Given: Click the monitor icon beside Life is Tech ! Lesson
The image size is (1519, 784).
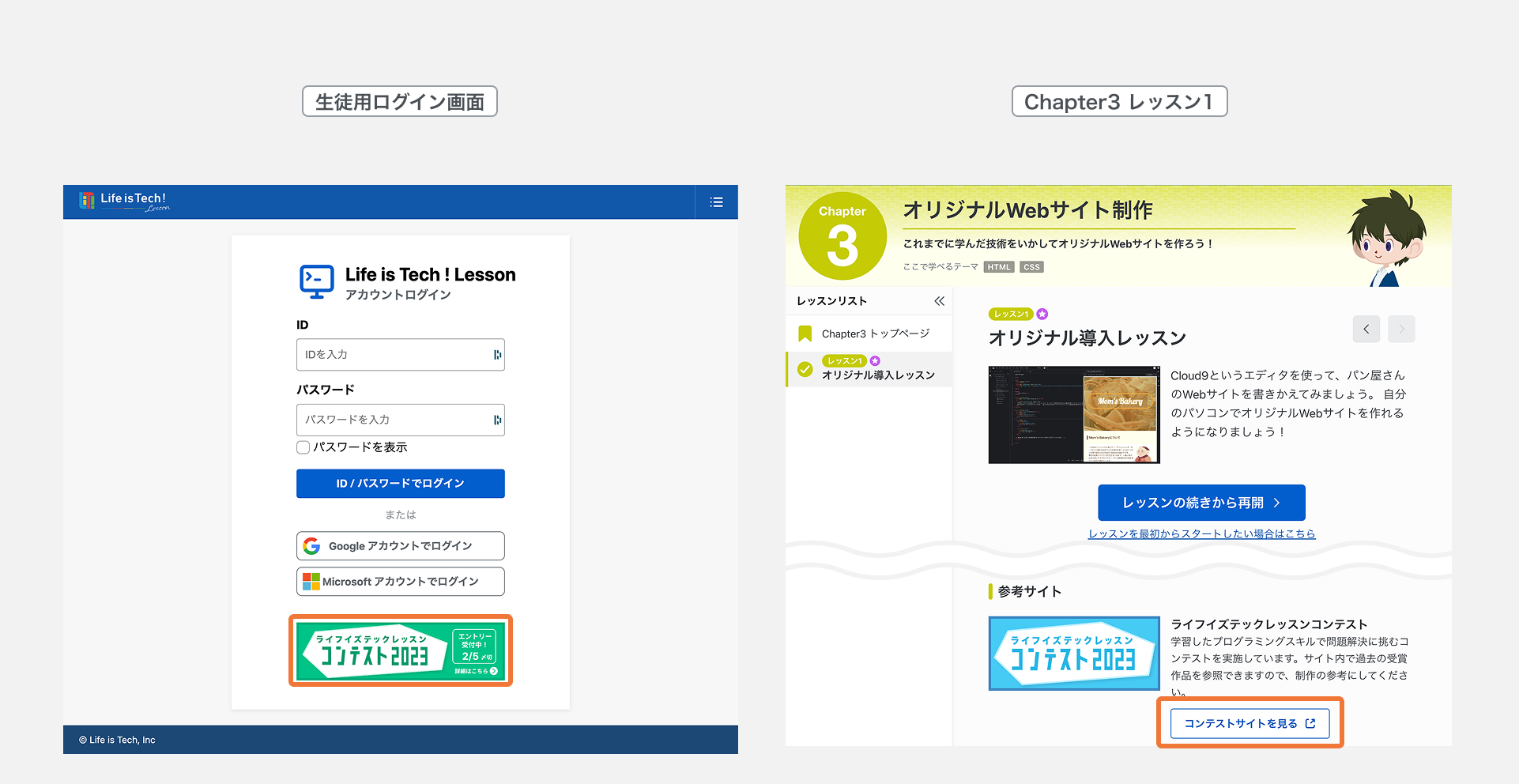Looking at the screenshot, I should click(x=317, y=281).
